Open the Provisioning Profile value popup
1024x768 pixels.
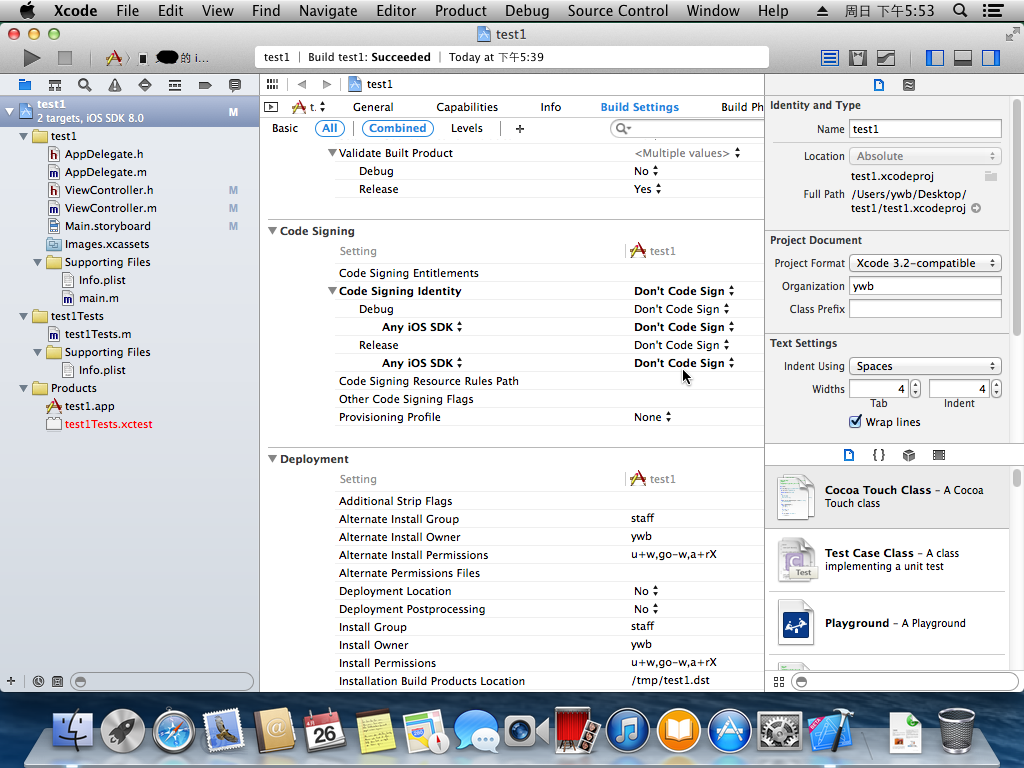click(652, 417)
